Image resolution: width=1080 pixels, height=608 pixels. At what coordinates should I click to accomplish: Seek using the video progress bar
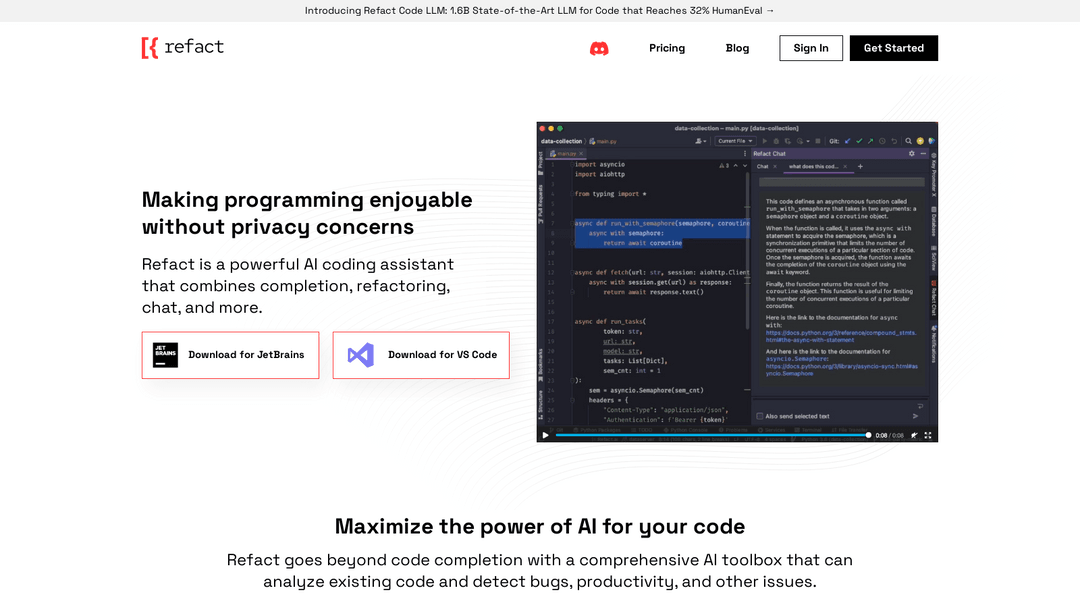click(712, 435)
